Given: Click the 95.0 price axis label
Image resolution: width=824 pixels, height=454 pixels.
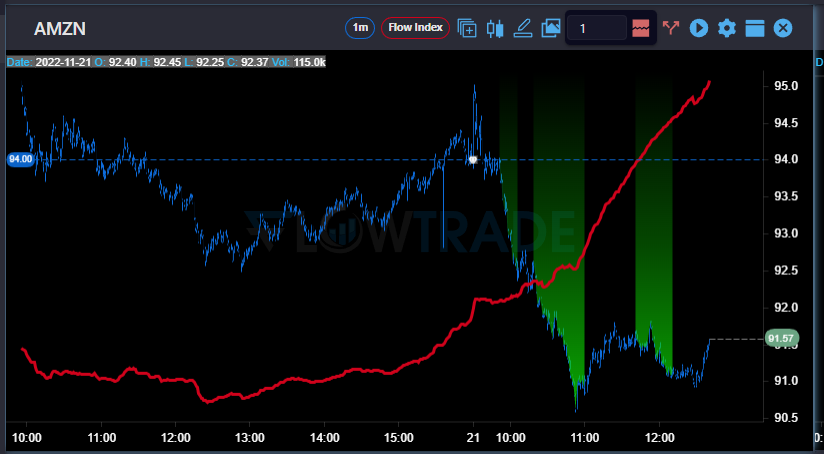Looking at the screenshot, I should pos(787,86).
